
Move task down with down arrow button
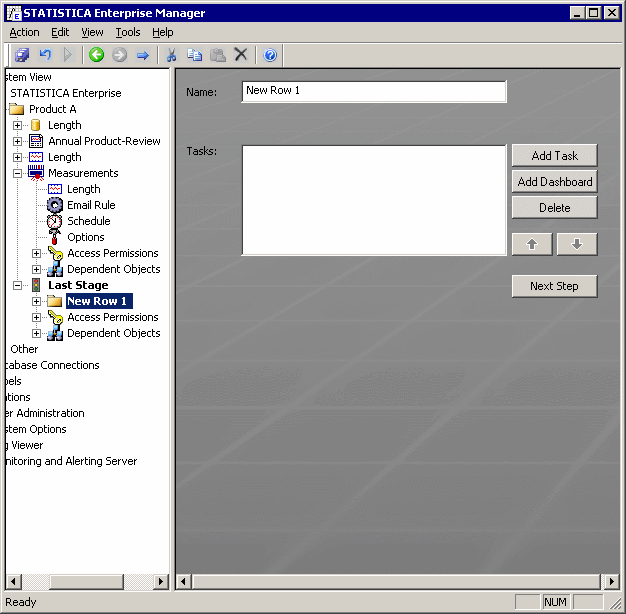tap(577, 244)
